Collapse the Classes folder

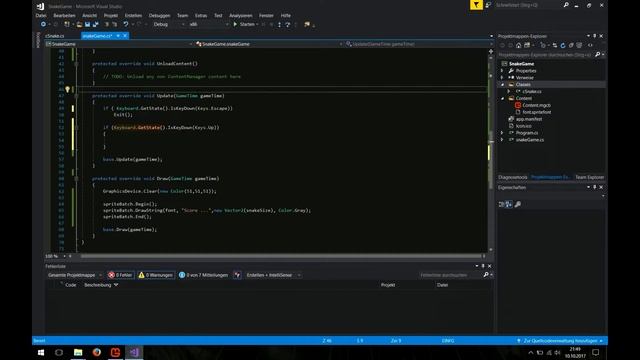click(x=502, y=84)
